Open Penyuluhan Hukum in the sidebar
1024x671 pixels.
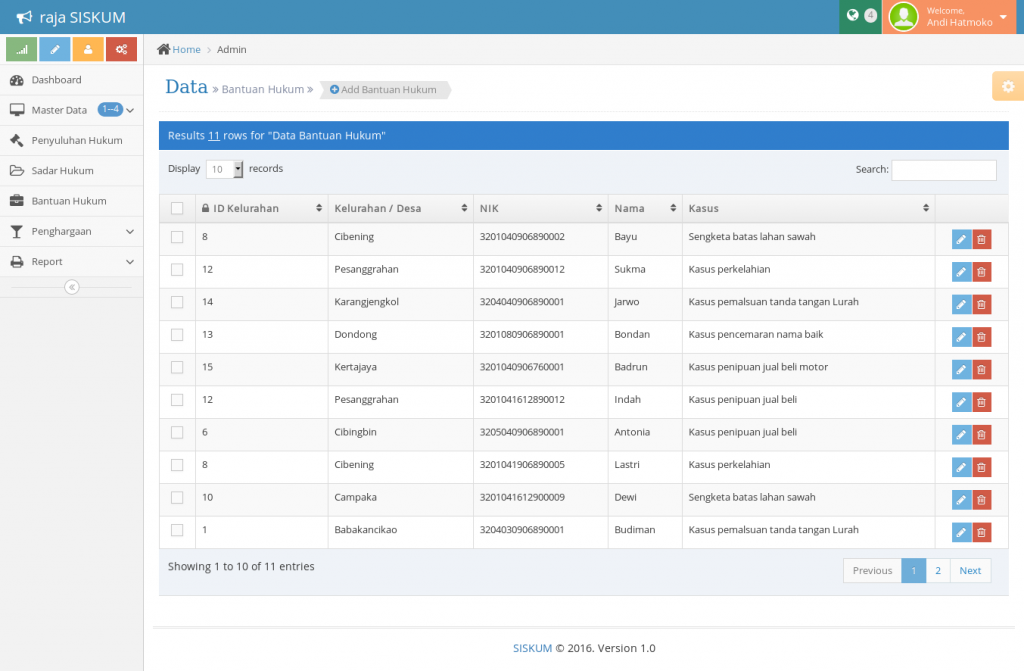click(76, 140)
